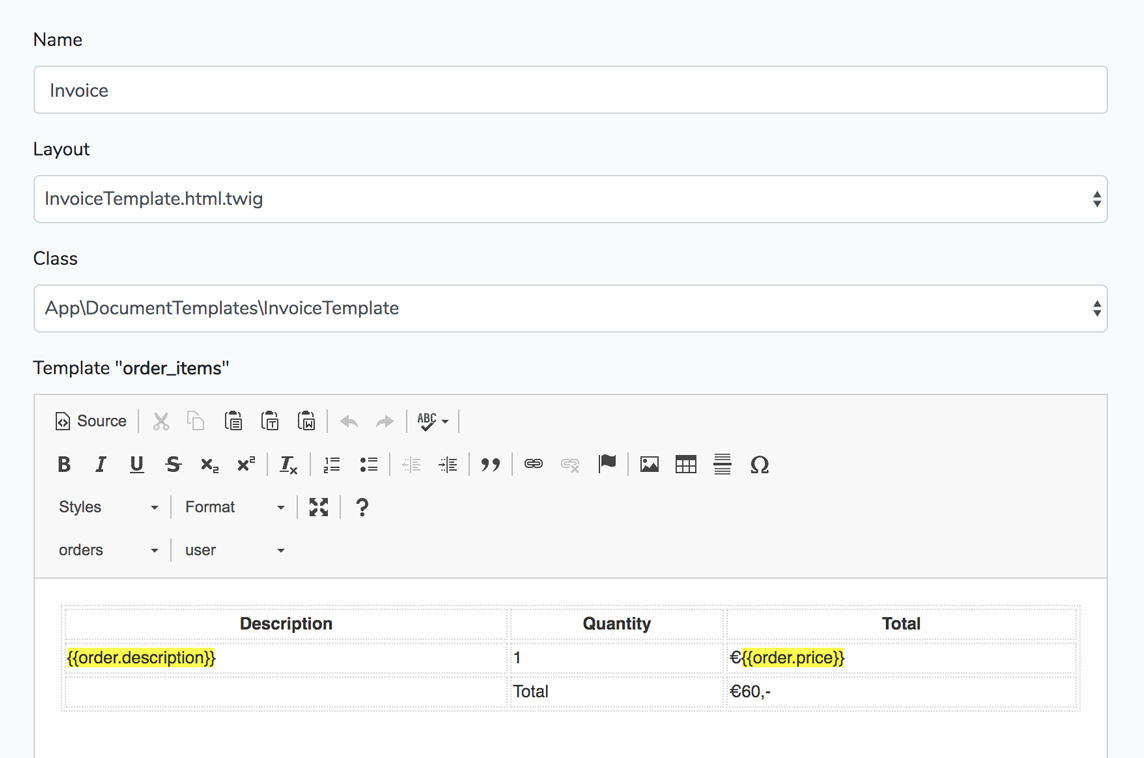Click the Quantity table header cell
The width and height of the screenshot is (1144, 758).
[x=617, y=624]
